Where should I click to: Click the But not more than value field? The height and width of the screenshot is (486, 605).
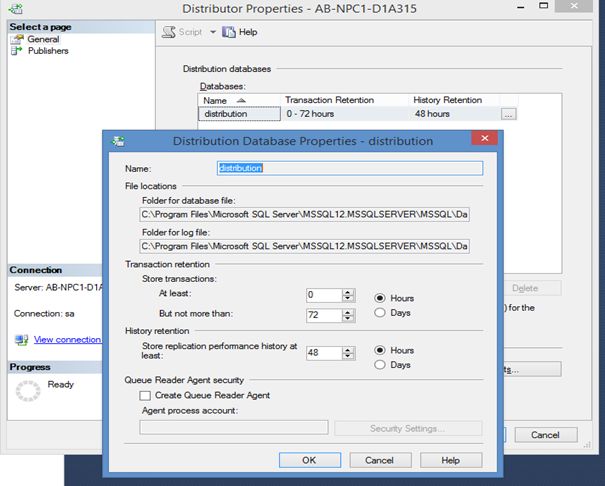[324, 315]
